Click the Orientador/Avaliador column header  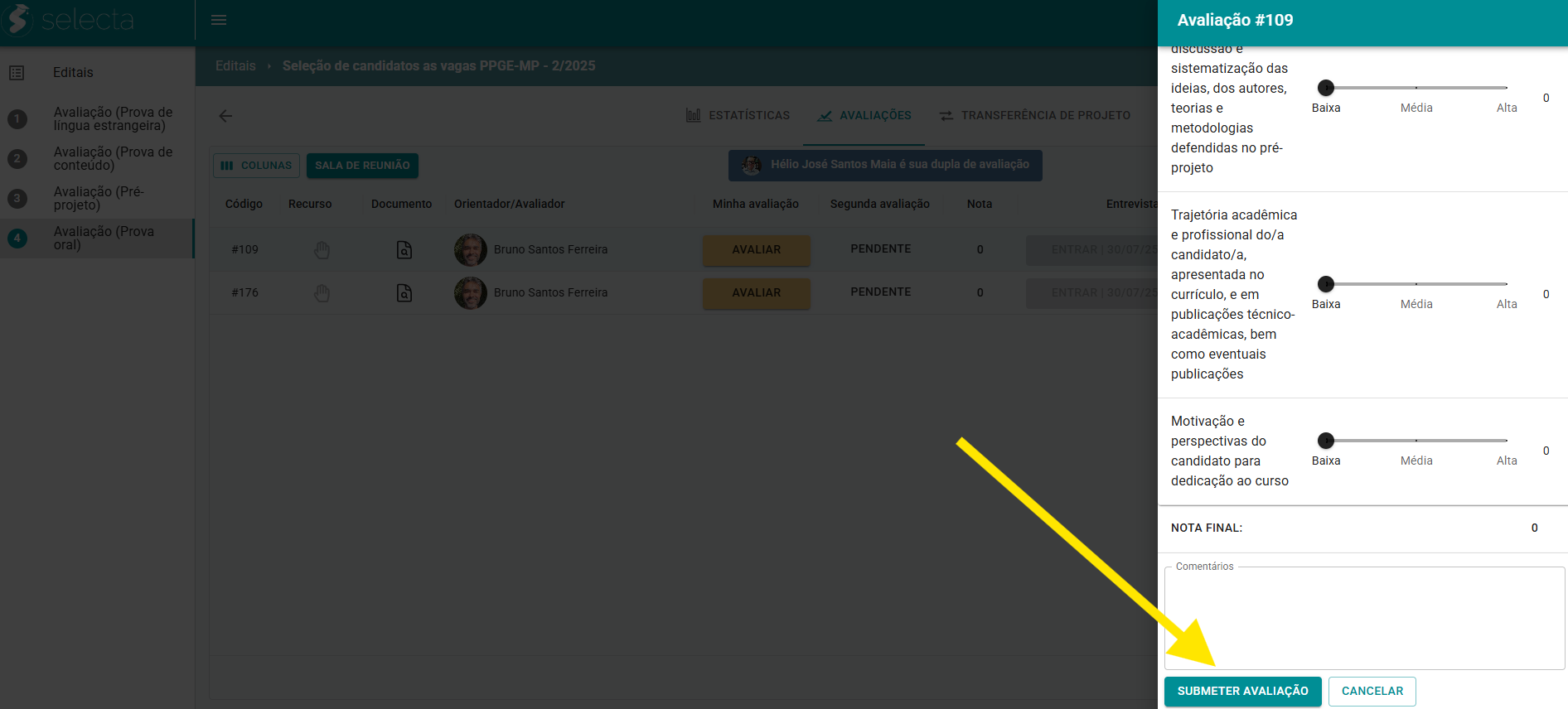click(510, 204)
